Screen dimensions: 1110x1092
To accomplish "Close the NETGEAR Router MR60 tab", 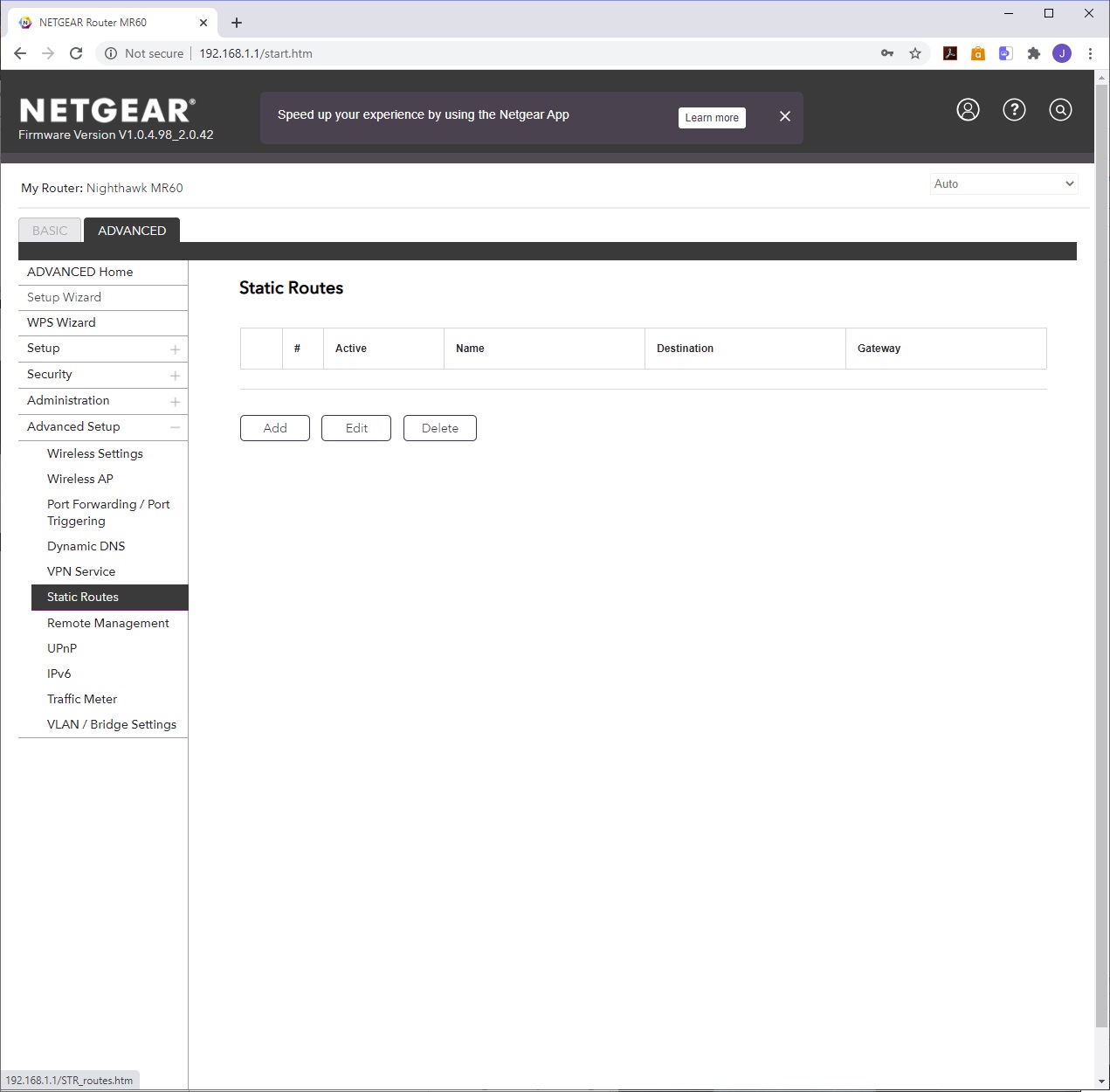I will click(203, 23).
